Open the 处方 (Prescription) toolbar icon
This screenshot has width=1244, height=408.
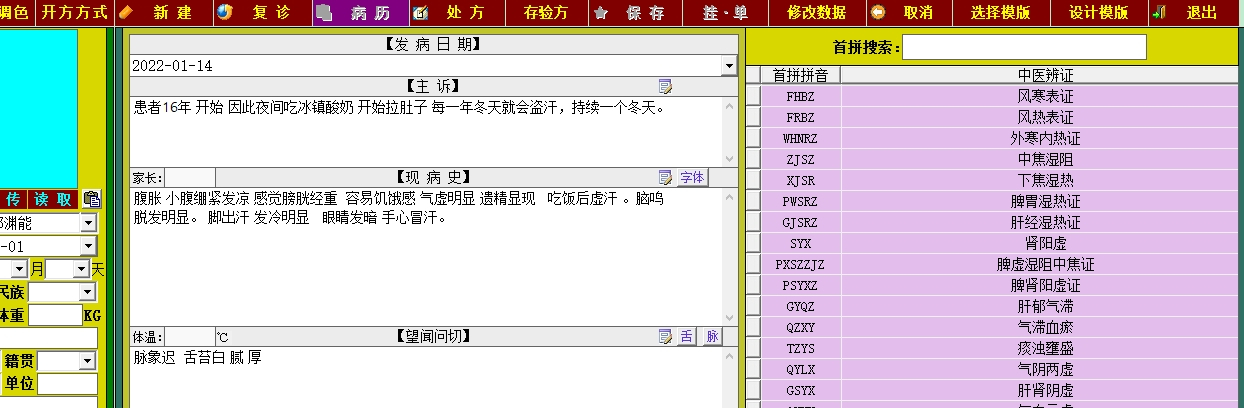(x=422, y=13)
